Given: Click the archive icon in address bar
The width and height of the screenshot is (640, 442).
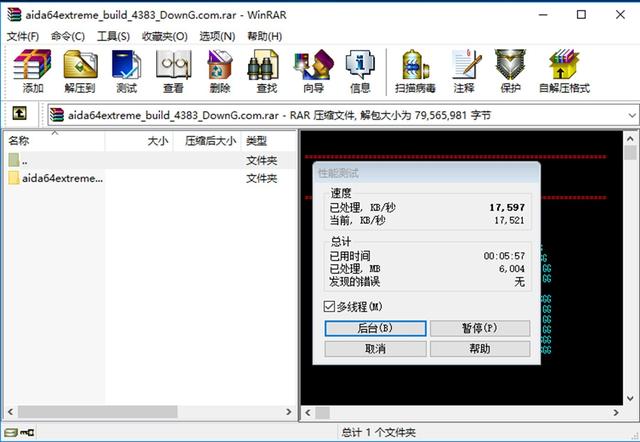Looking at the screenshot, I should (57, 115).
